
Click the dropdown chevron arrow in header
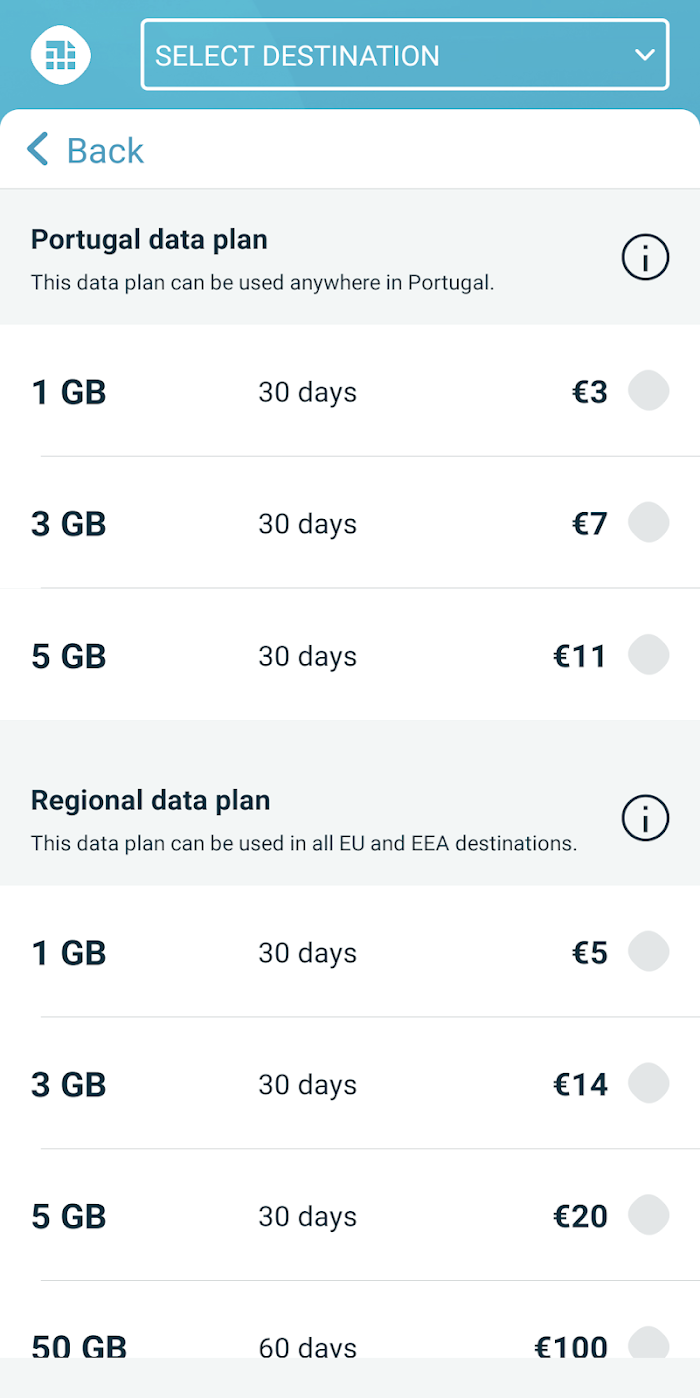pos(645,55)
